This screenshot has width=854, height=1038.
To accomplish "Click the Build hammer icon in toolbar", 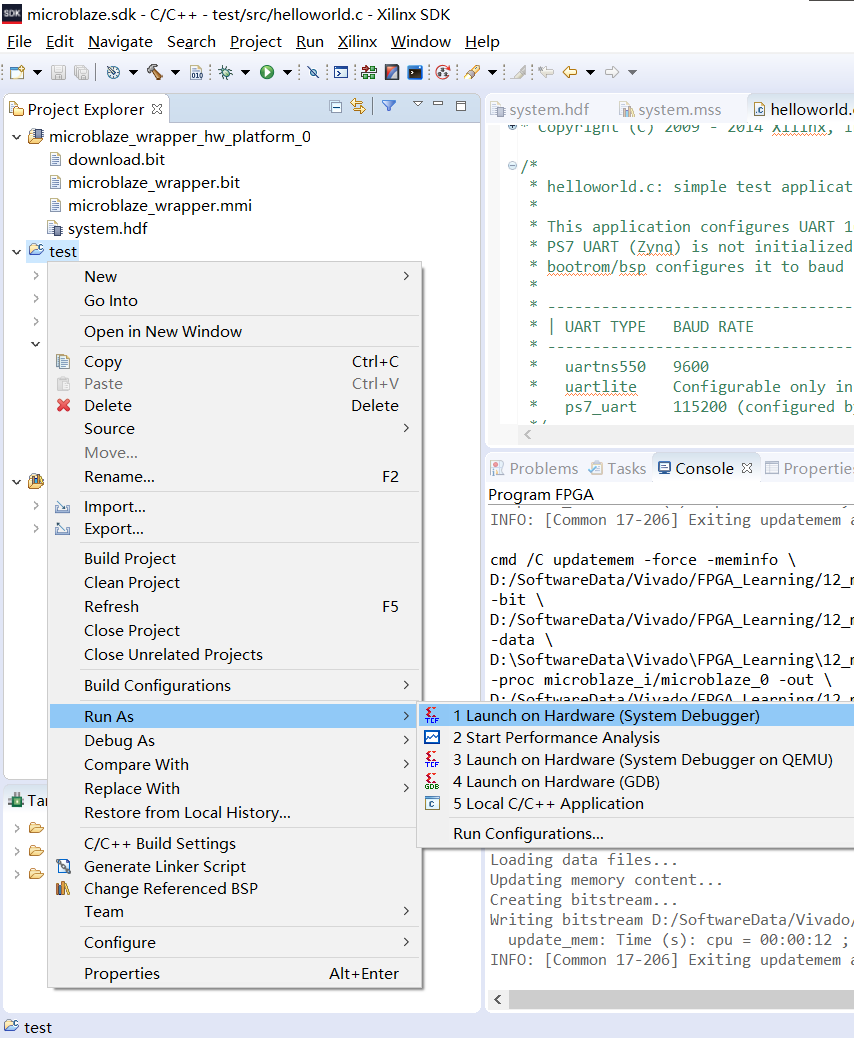I will click(154, 72).
